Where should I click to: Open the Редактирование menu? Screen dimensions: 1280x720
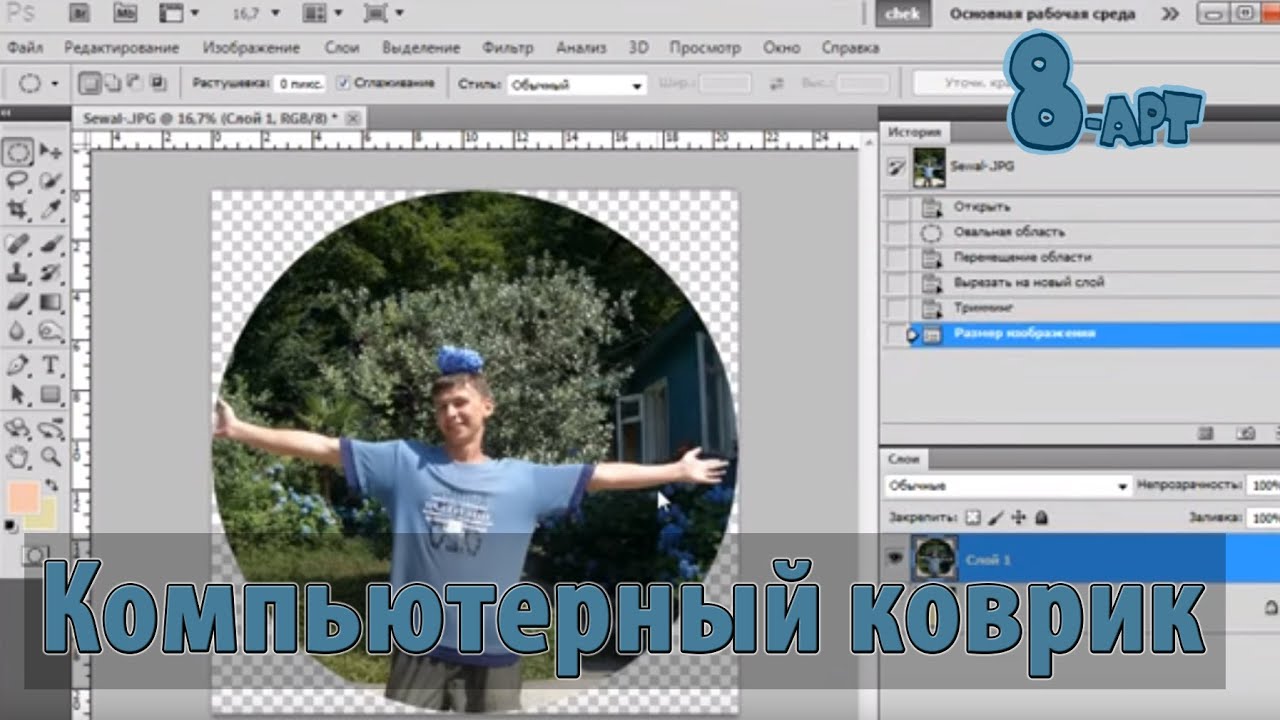(x=122, y=48)
